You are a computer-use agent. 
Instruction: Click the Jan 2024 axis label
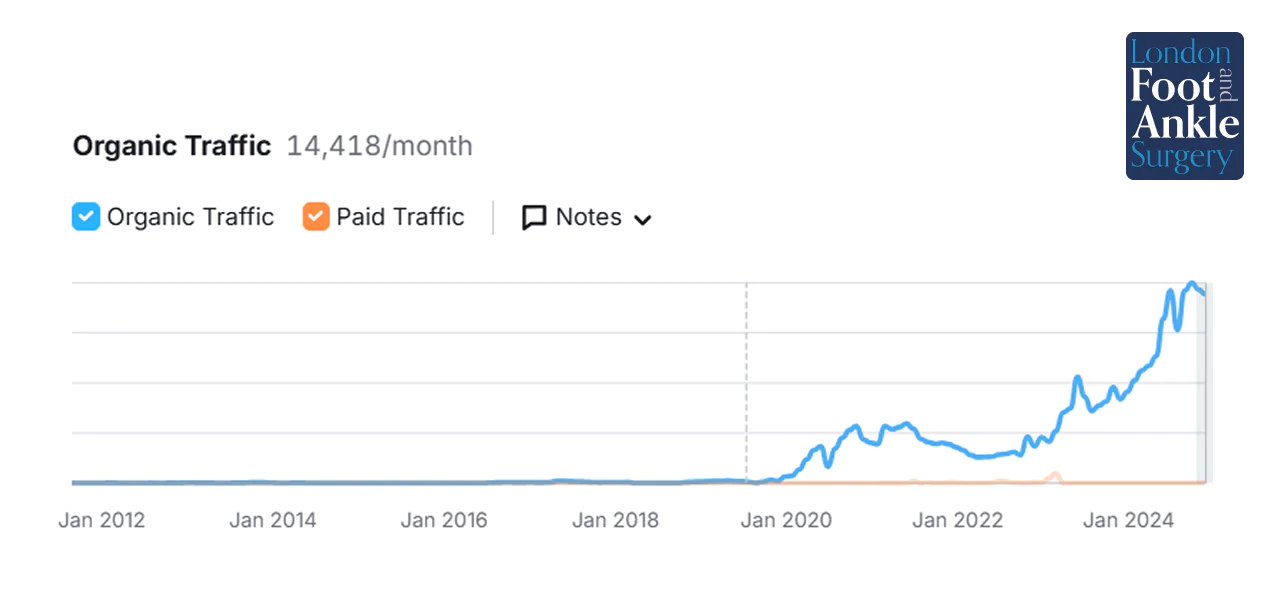tap(1129, 520)
